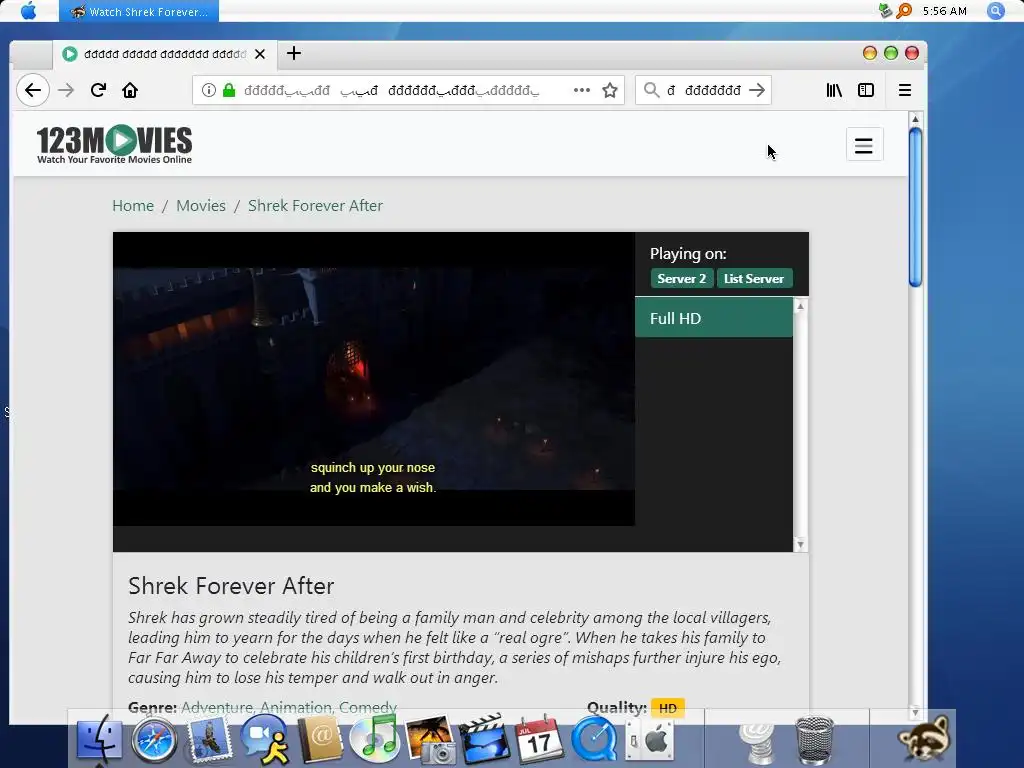The image size is (1024, 768).
Task: Open the Shrek Forever After breadcrumb link
Action: point(315,206)
